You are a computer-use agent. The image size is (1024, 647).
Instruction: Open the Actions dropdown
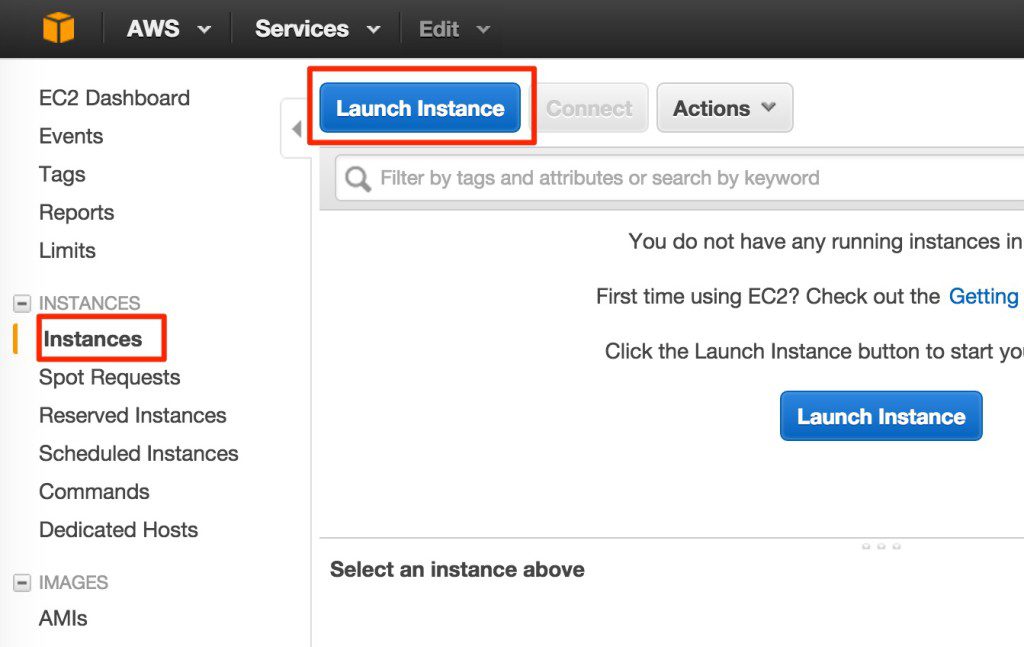724,108
